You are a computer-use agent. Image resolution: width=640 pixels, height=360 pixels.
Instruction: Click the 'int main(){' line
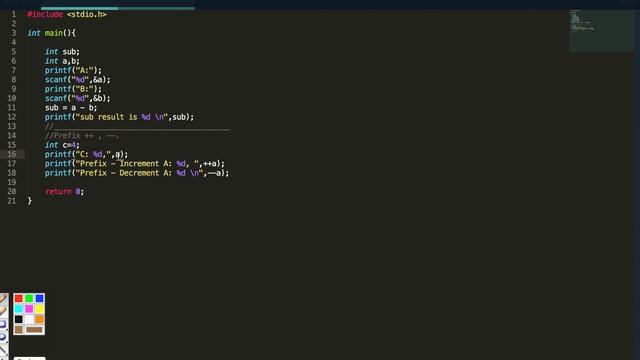pyautogui.click(x=51, y=33)
